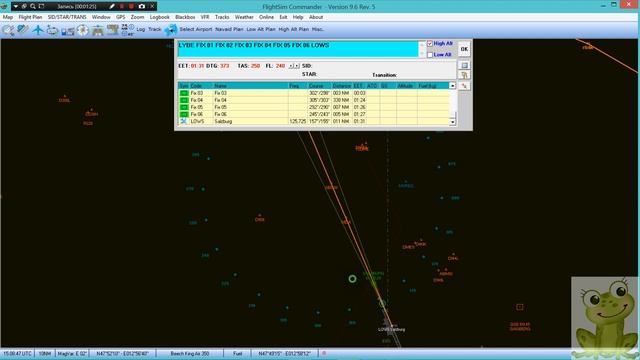640x360 pixels.
Task: Open the Blackbox menu
Action: pos(185,17)
